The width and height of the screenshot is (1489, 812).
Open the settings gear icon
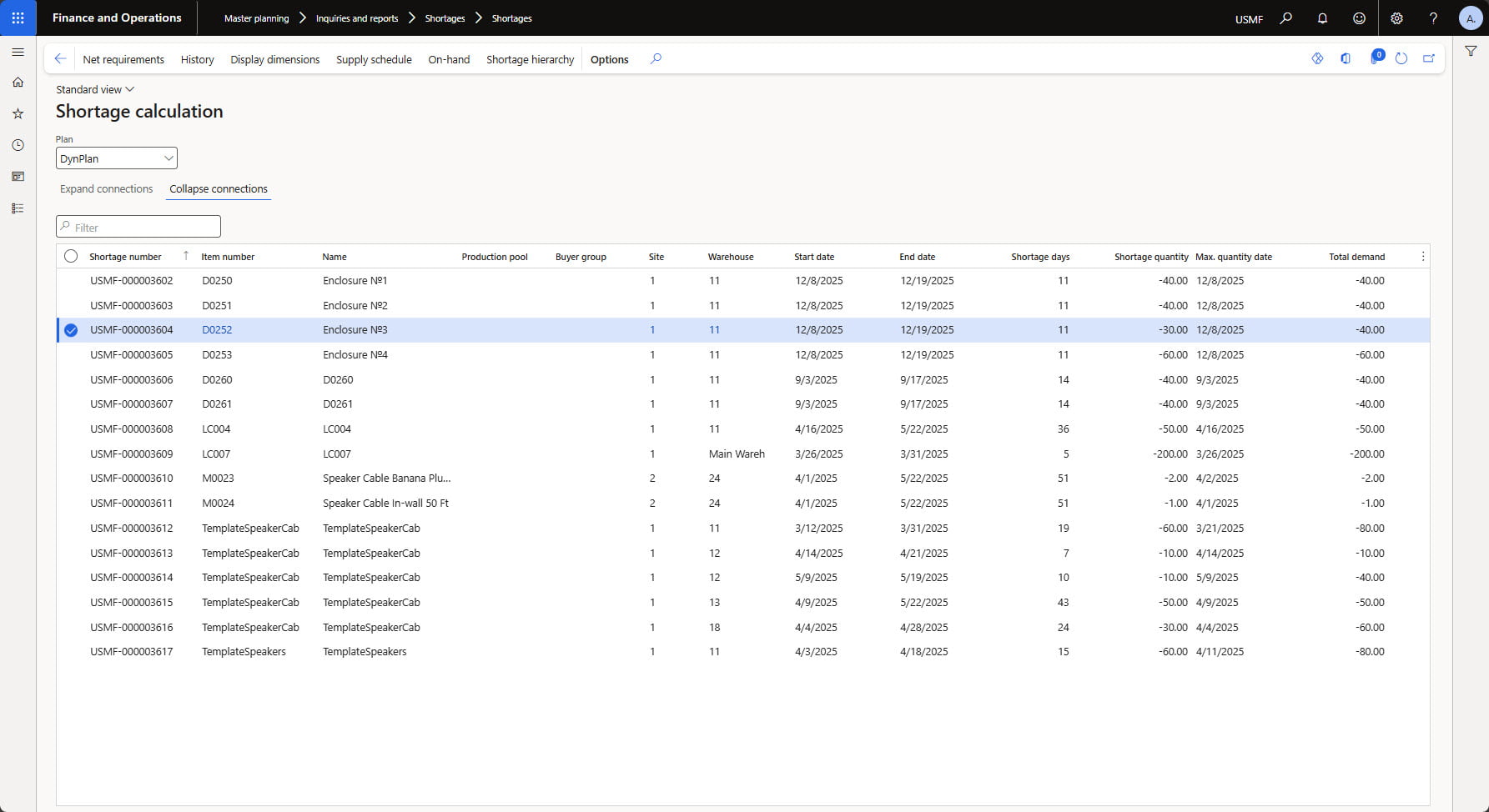click(1396, 18)
